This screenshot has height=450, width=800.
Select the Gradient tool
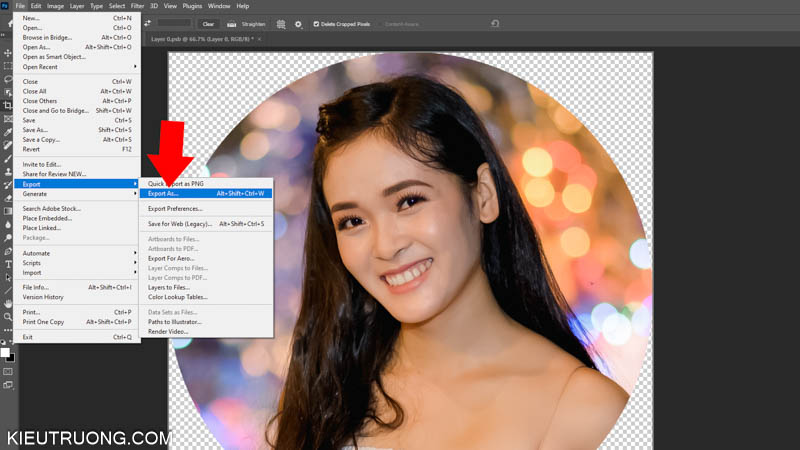click(8, 211)
